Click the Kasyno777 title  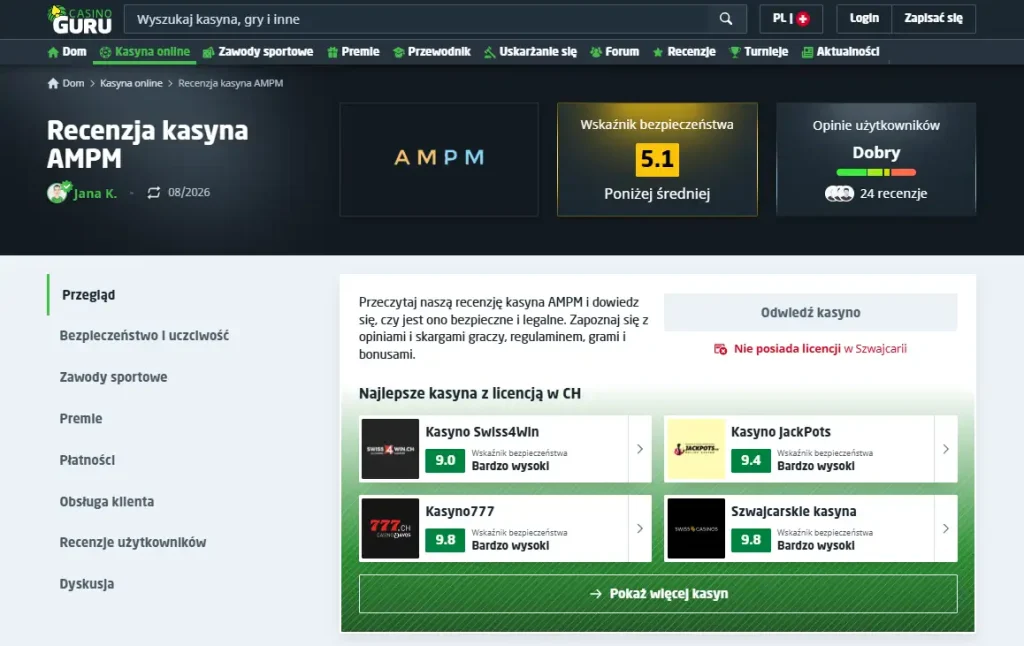click(x=460, y=511)
